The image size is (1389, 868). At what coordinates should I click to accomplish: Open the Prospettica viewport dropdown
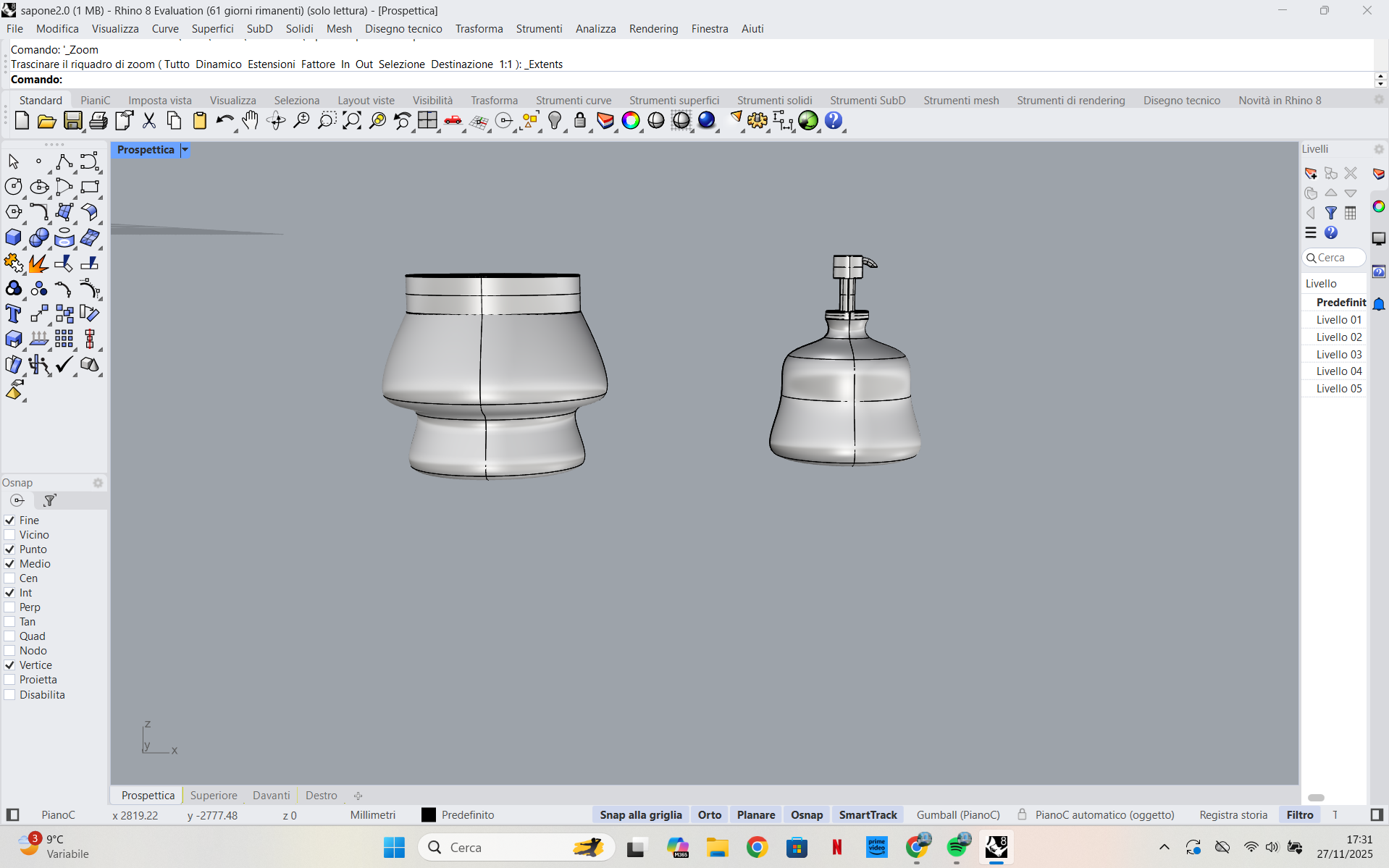(x=184, y=150)
